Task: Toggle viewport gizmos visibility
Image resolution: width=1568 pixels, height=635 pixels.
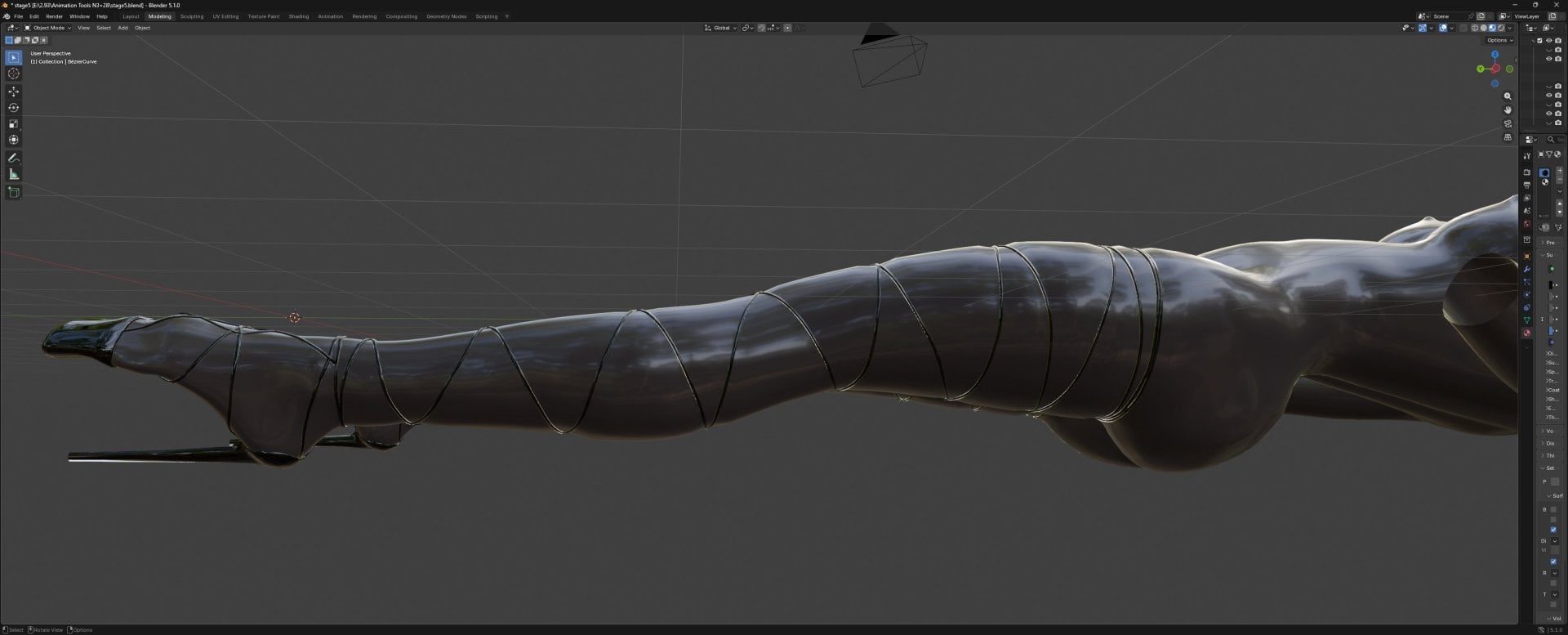Action: (x=1423, y=28)
